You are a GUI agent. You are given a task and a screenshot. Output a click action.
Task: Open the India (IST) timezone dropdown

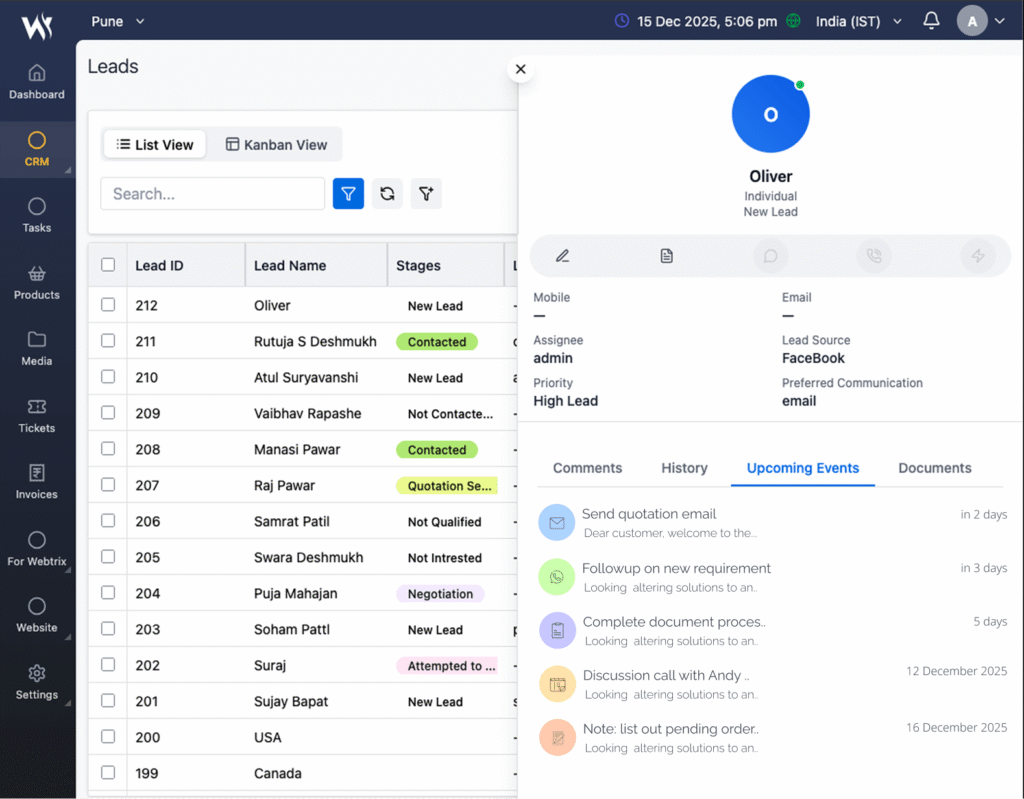[x=858, y=21]
